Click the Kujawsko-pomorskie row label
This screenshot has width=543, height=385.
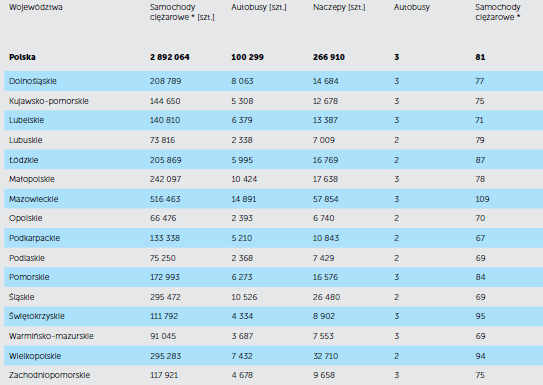pyautogui.click(x=49, y=101)
